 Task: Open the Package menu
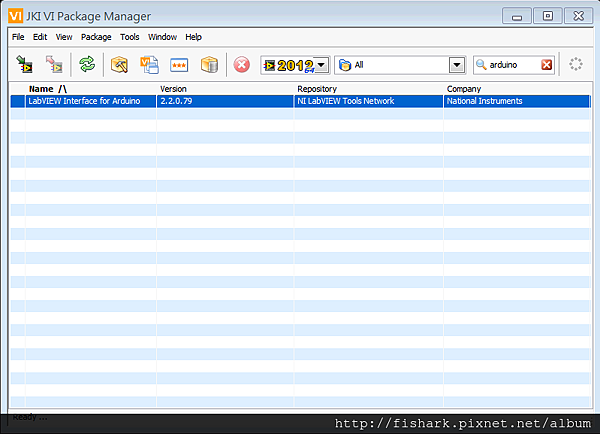[x=96, y=37]
